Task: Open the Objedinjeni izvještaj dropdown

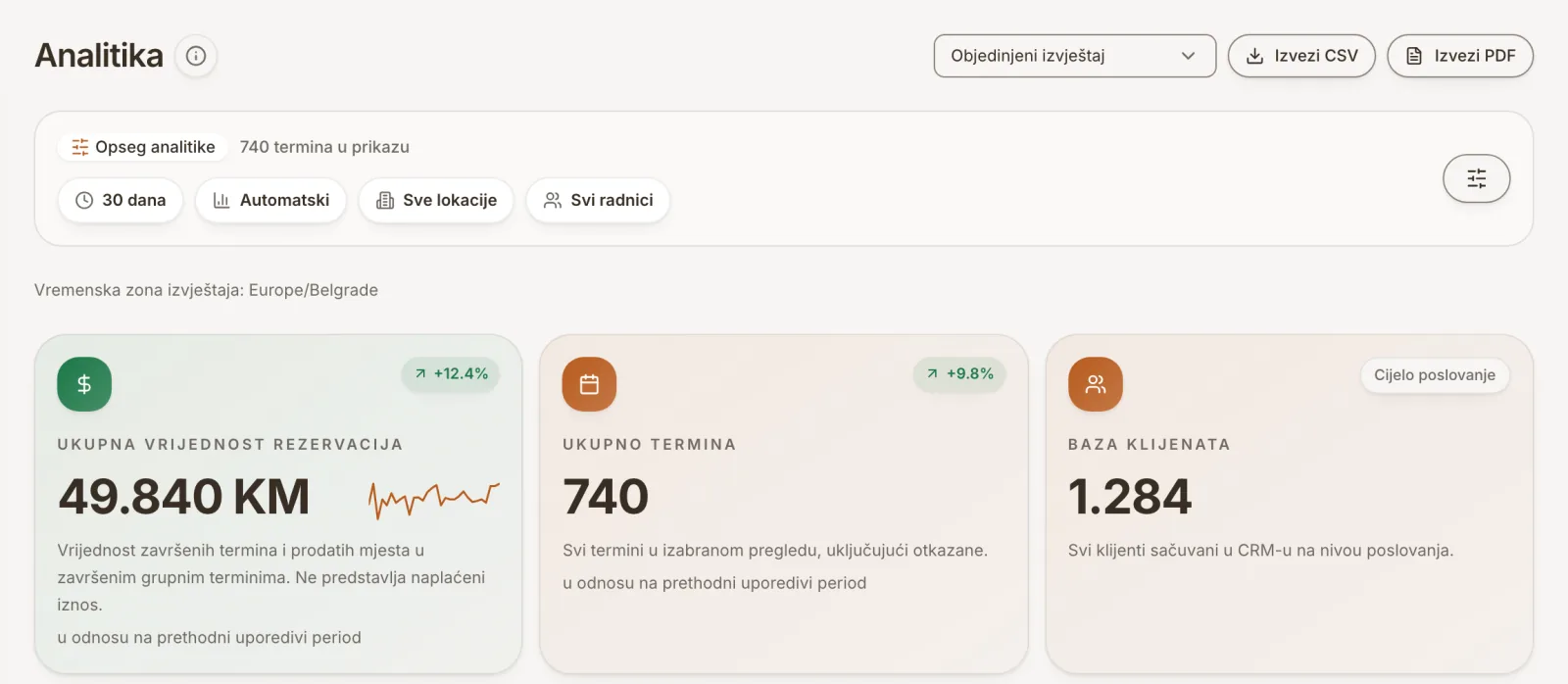Action: [x=1075, y=56]
